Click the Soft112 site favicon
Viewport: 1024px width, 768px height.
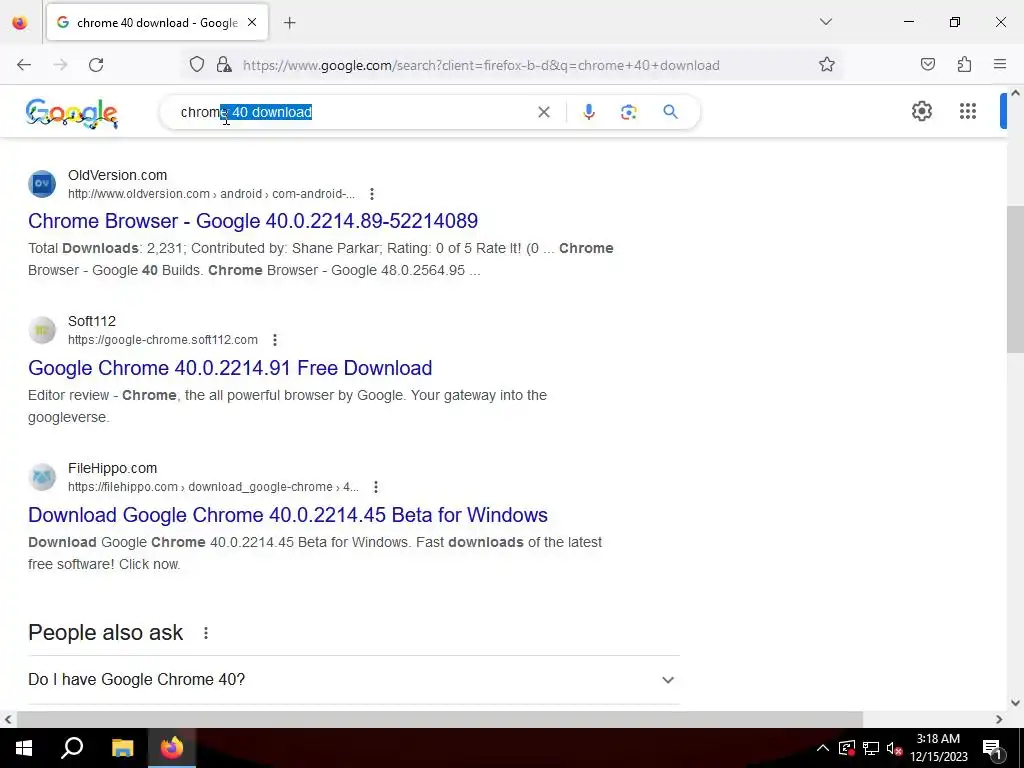coord(42,330)
